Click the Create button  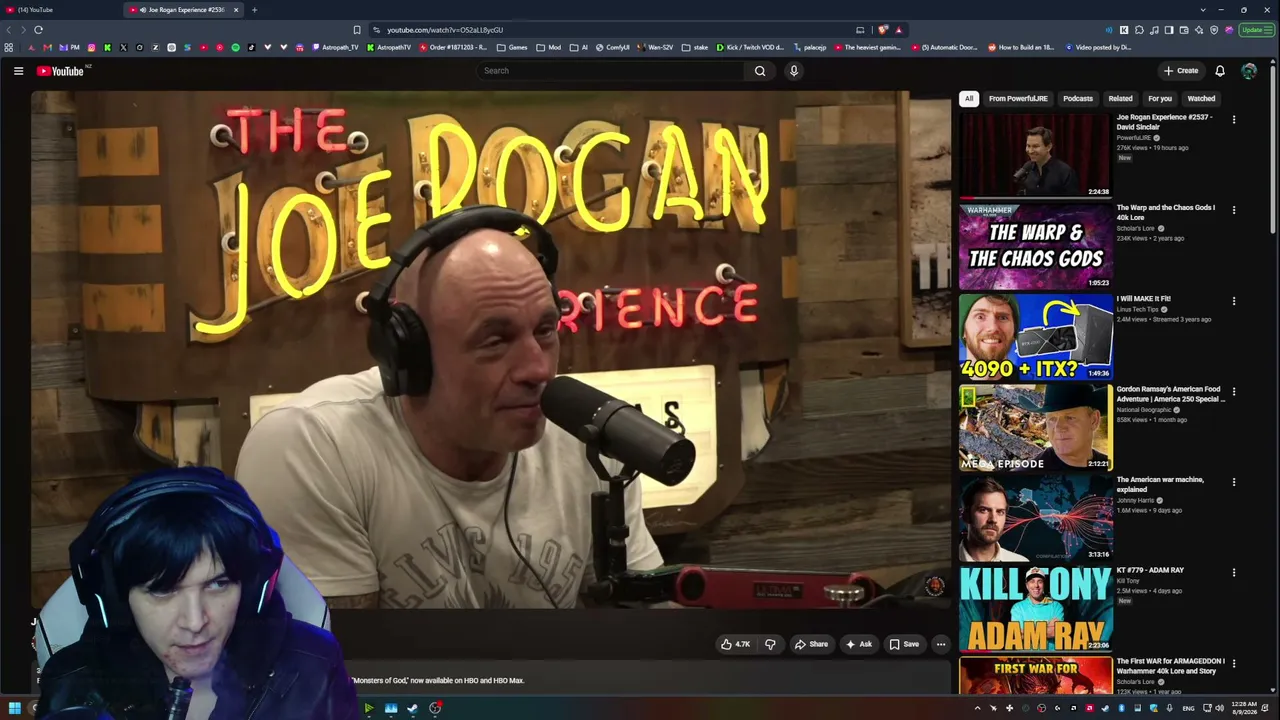tap(1181, 71)
